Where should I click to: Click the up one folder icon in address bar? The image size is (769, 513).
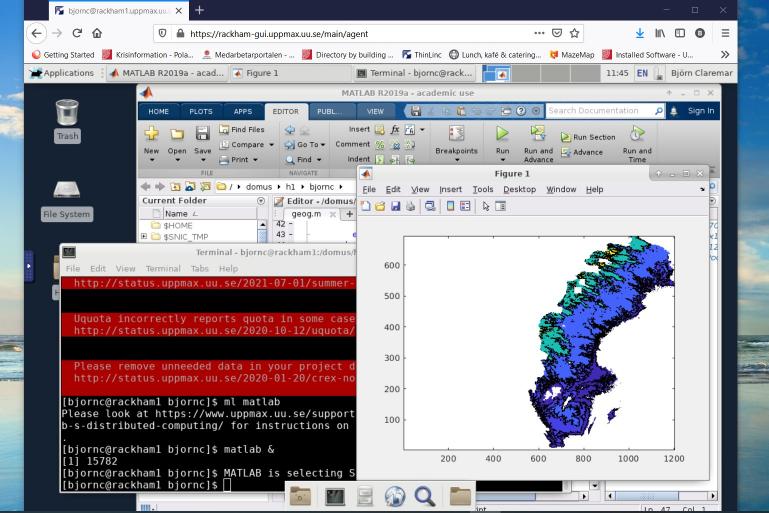coord(176,187)
